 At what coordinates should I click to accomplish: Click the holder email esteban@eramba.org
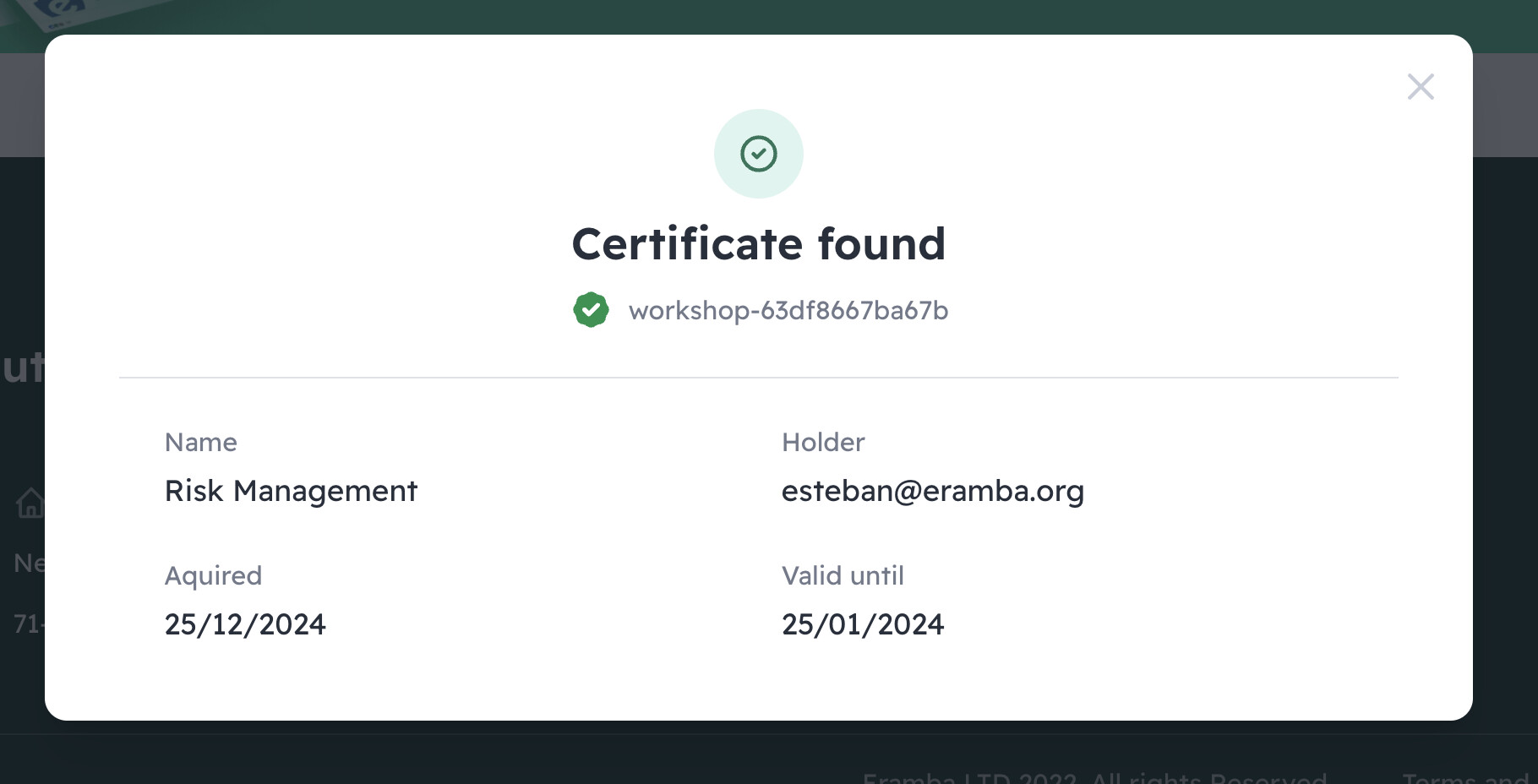[932, 491]
